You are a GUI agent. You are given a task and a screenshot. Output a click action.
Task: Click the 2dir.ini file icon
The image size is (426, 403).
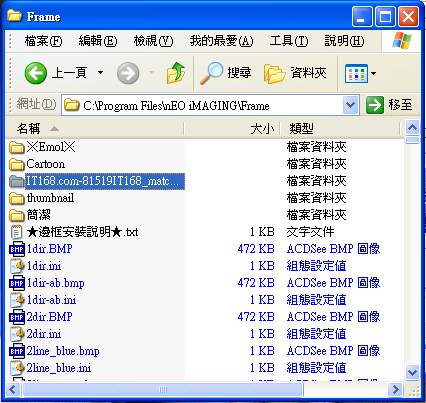(x=17, y=334)
